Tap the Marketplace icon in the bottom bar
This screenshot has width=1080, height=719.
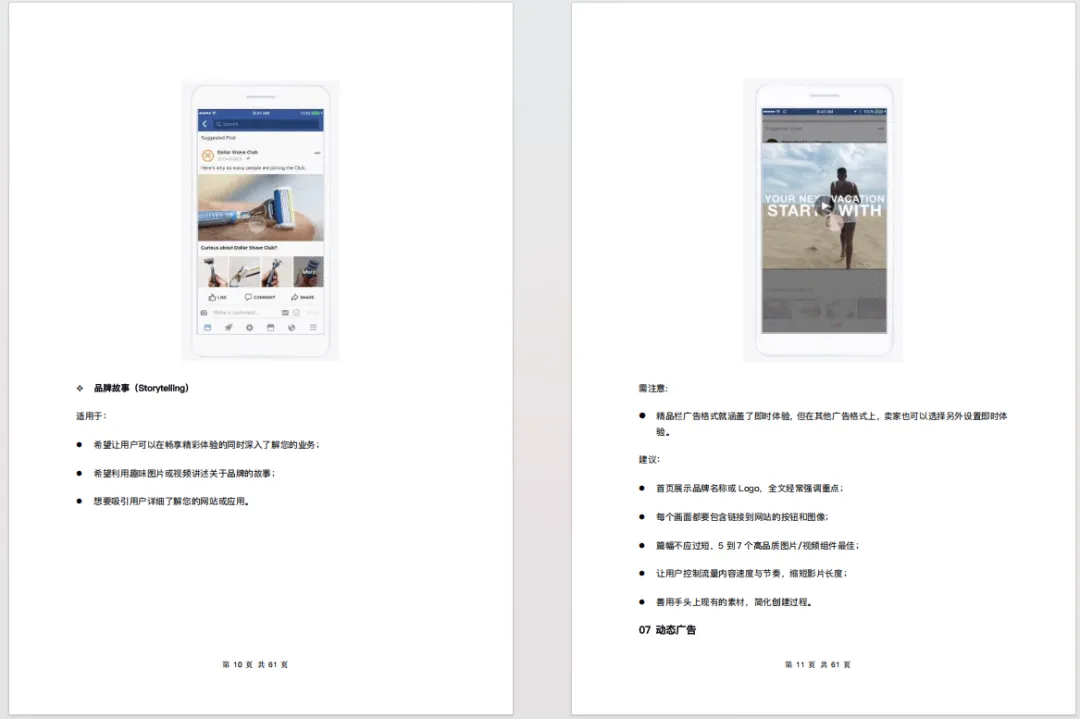click(271, 328)
